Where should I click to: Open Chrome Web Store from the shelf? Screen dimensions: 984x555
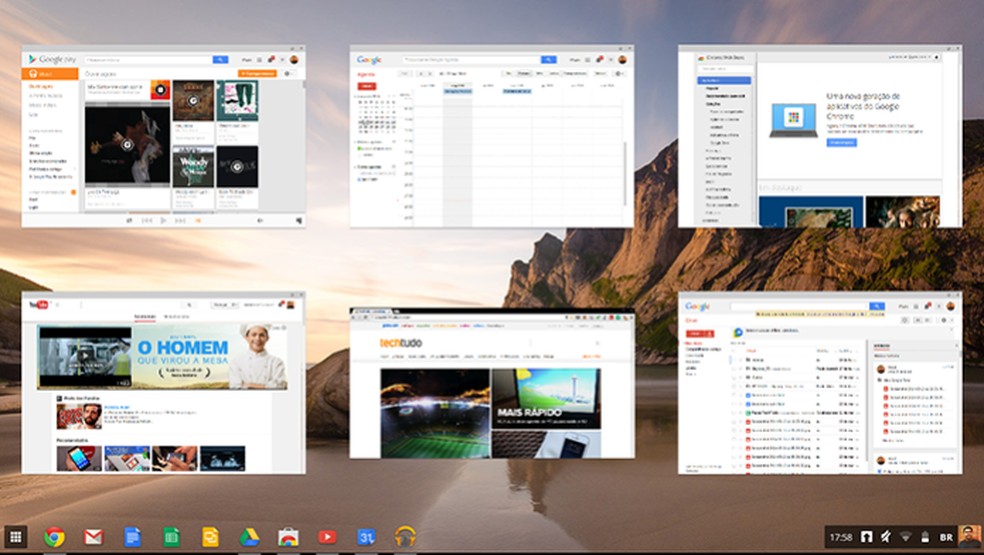pos(288,537)
